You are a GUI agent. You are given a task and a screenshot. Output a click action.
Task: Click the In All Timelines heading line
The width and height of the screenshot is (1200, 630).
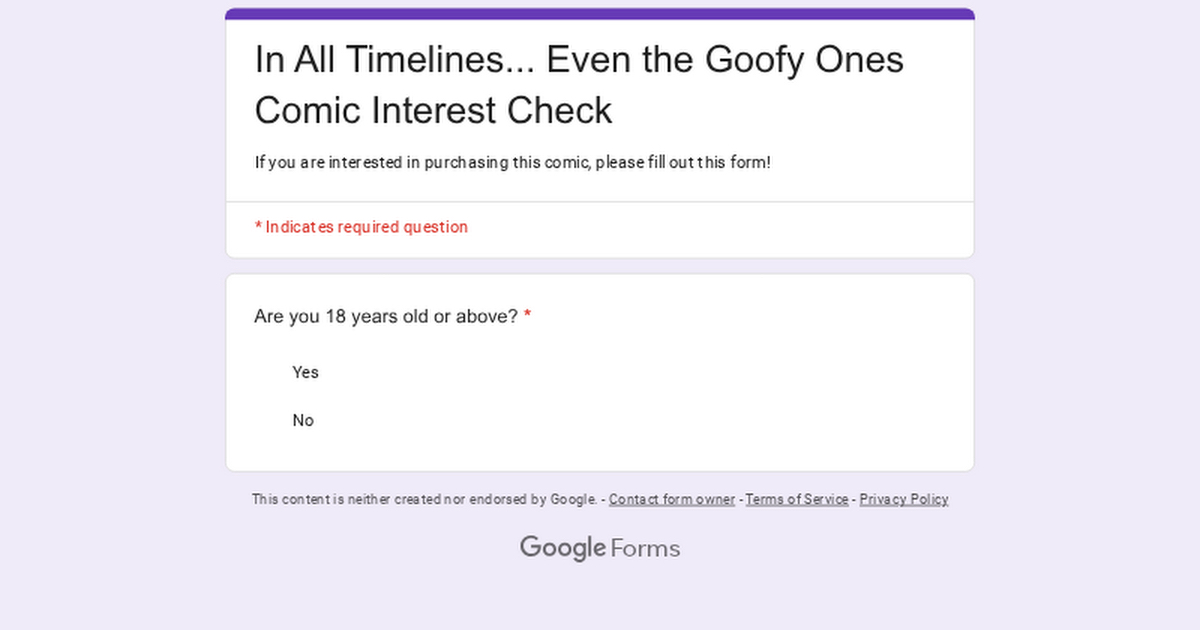(x=579, y=60)
